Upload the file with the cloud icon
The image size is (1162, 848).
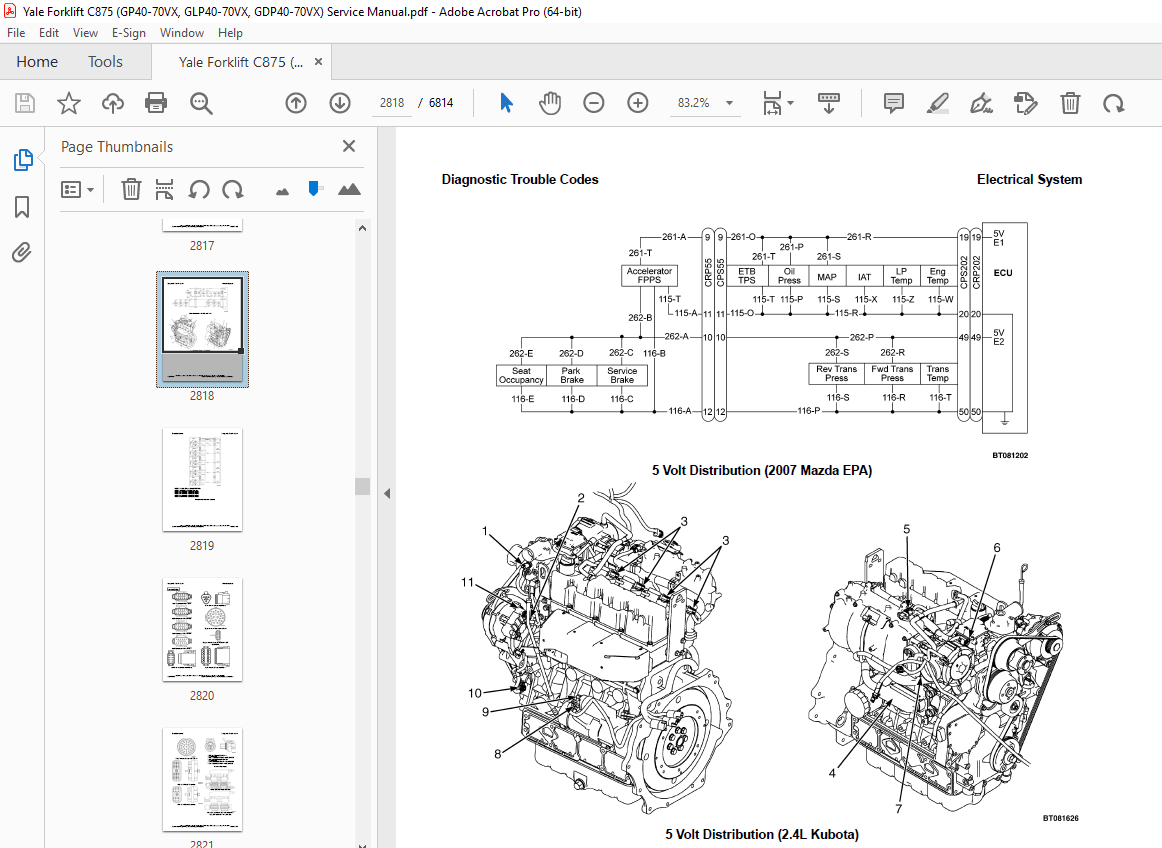pyautogui.click(x=113, y=103)
